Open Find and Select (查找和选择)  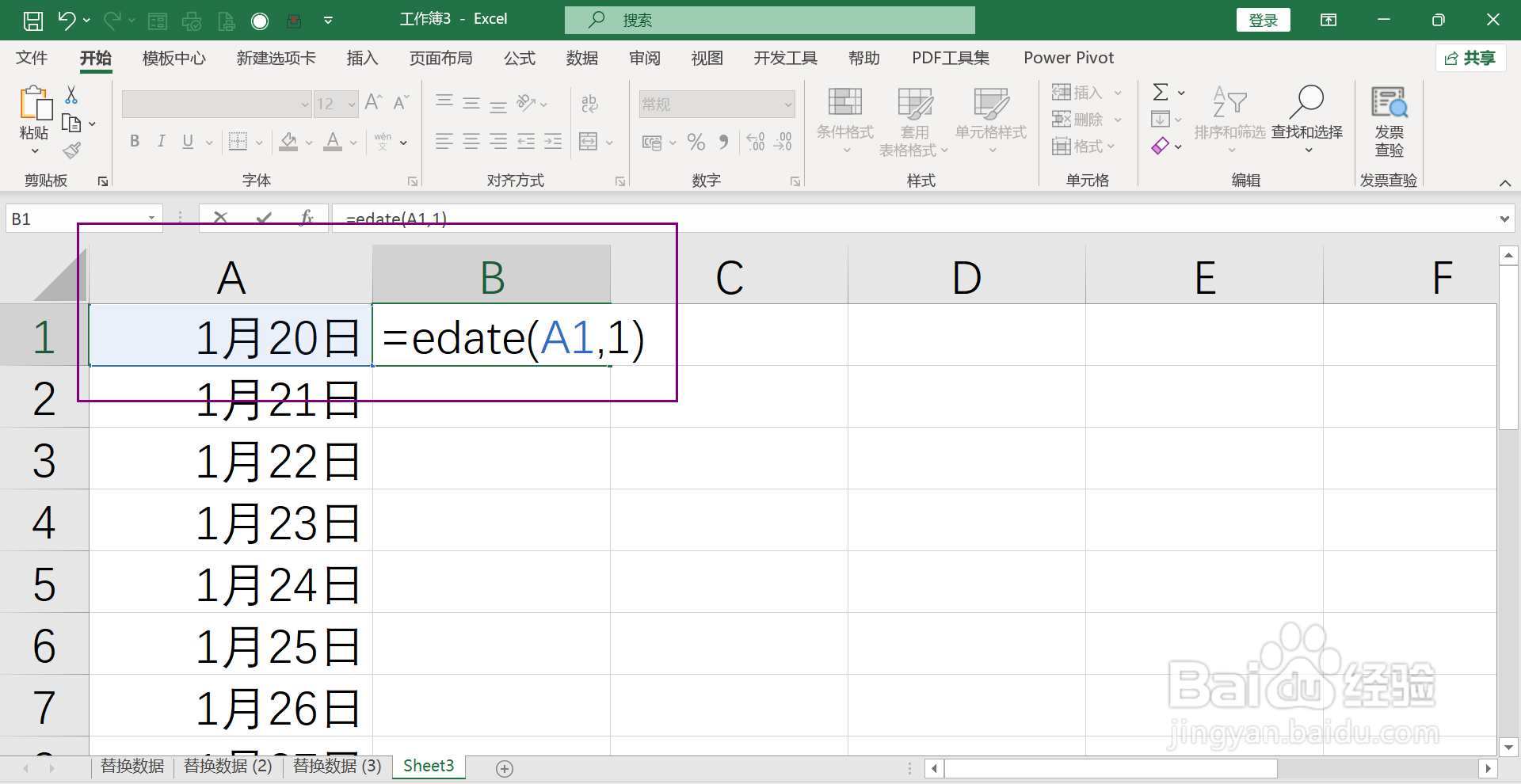point(1307,120)
